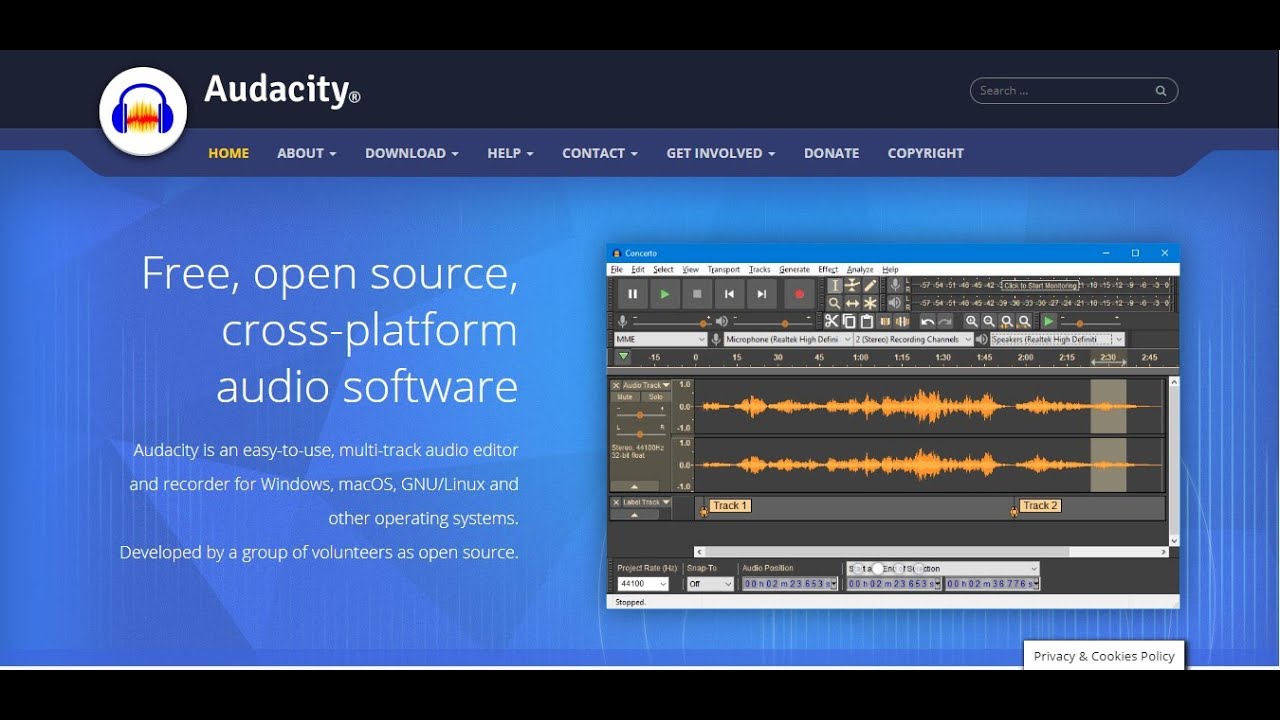Click the Copy icon in edit toolbar
The image size is (1280, 720).
point(849,321)
